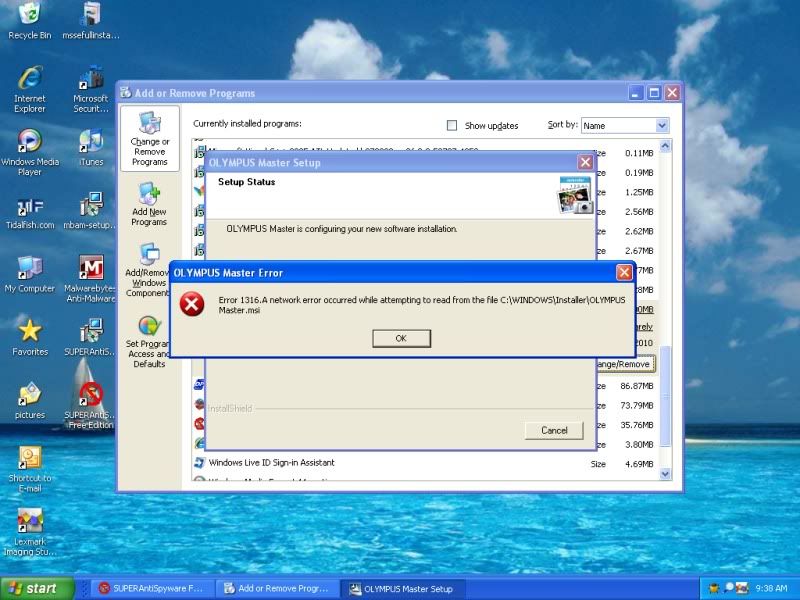Select Windows Media Player desktop icon
This screenshot has width=800, height=600.
click(x=30, y=152)
